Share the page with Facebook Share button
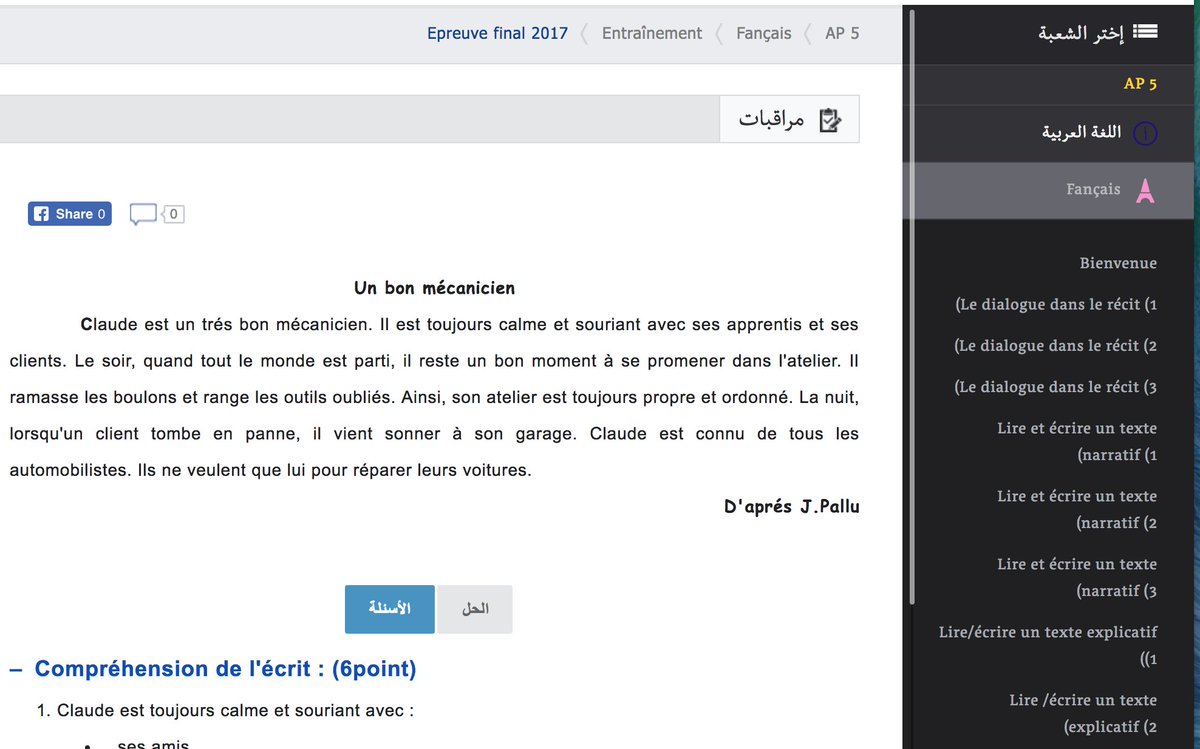 click(x=69, y=214)
